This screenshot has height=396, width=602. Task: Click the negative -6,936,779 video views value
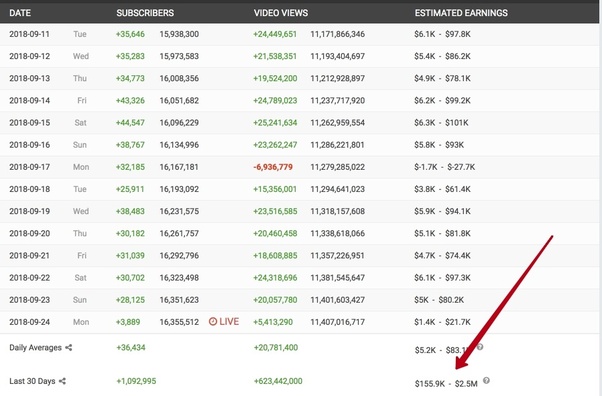click(x=273, y=167)
